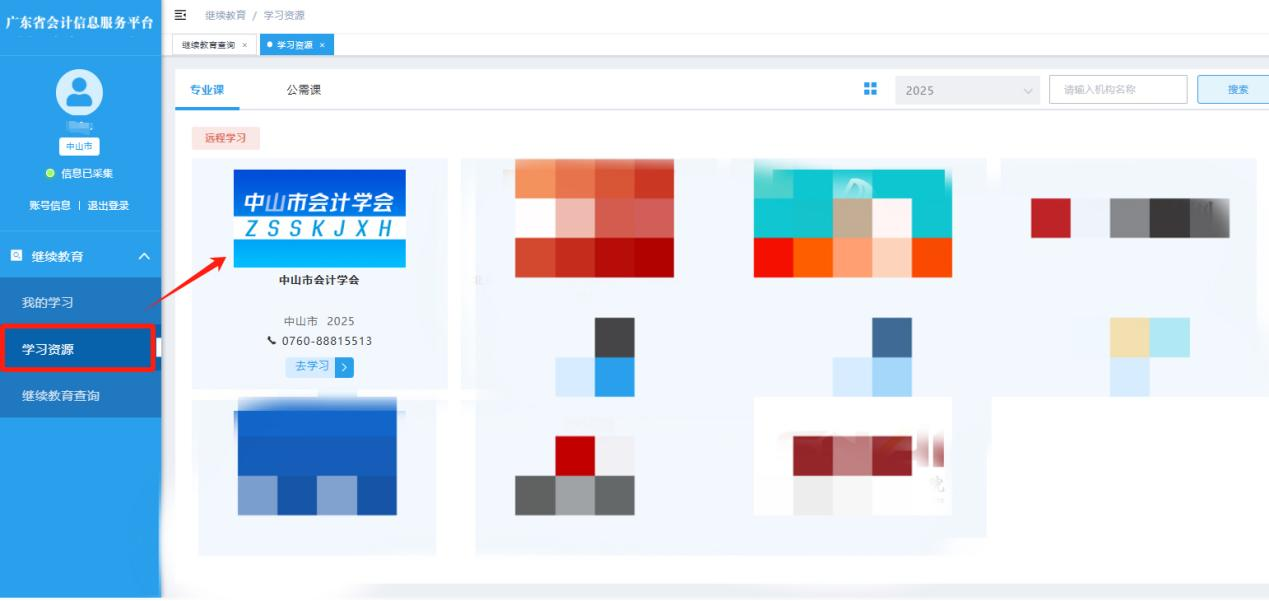
Task: Click the phone icon before 0760-88815513
Action: (272, 341)
